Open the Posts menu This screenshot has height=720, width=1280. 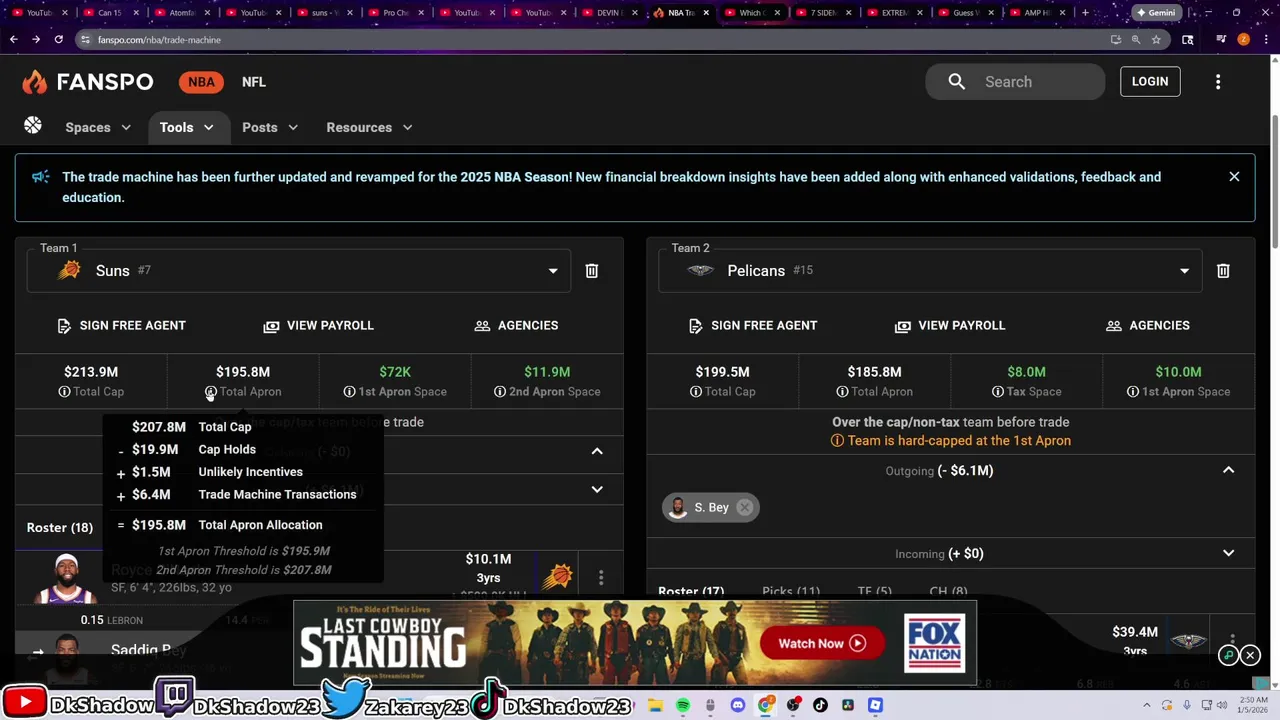click(x=270, y=127)
